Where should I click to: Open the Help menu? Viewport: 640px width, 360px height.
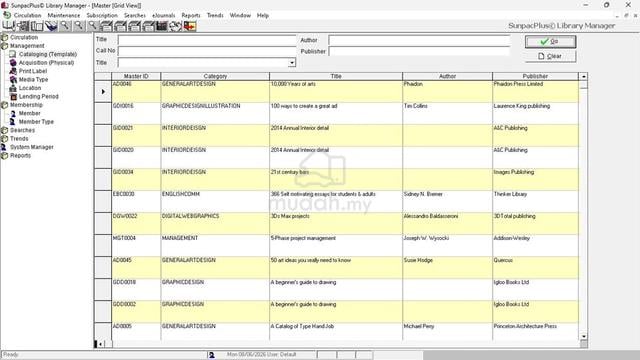click(262, 15)
